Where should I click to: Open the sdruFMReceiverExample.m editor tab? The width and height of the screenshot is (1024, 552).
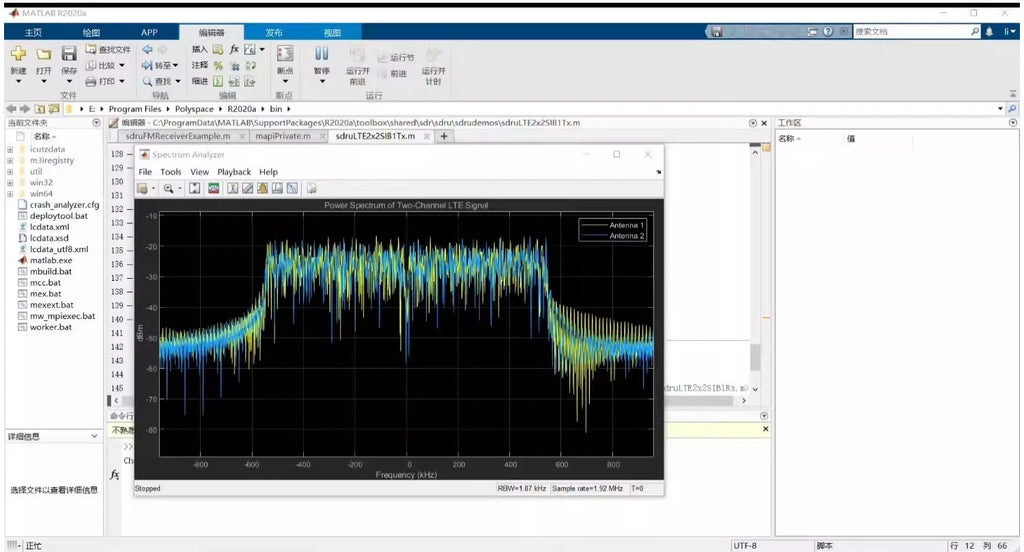pos(178,137)
